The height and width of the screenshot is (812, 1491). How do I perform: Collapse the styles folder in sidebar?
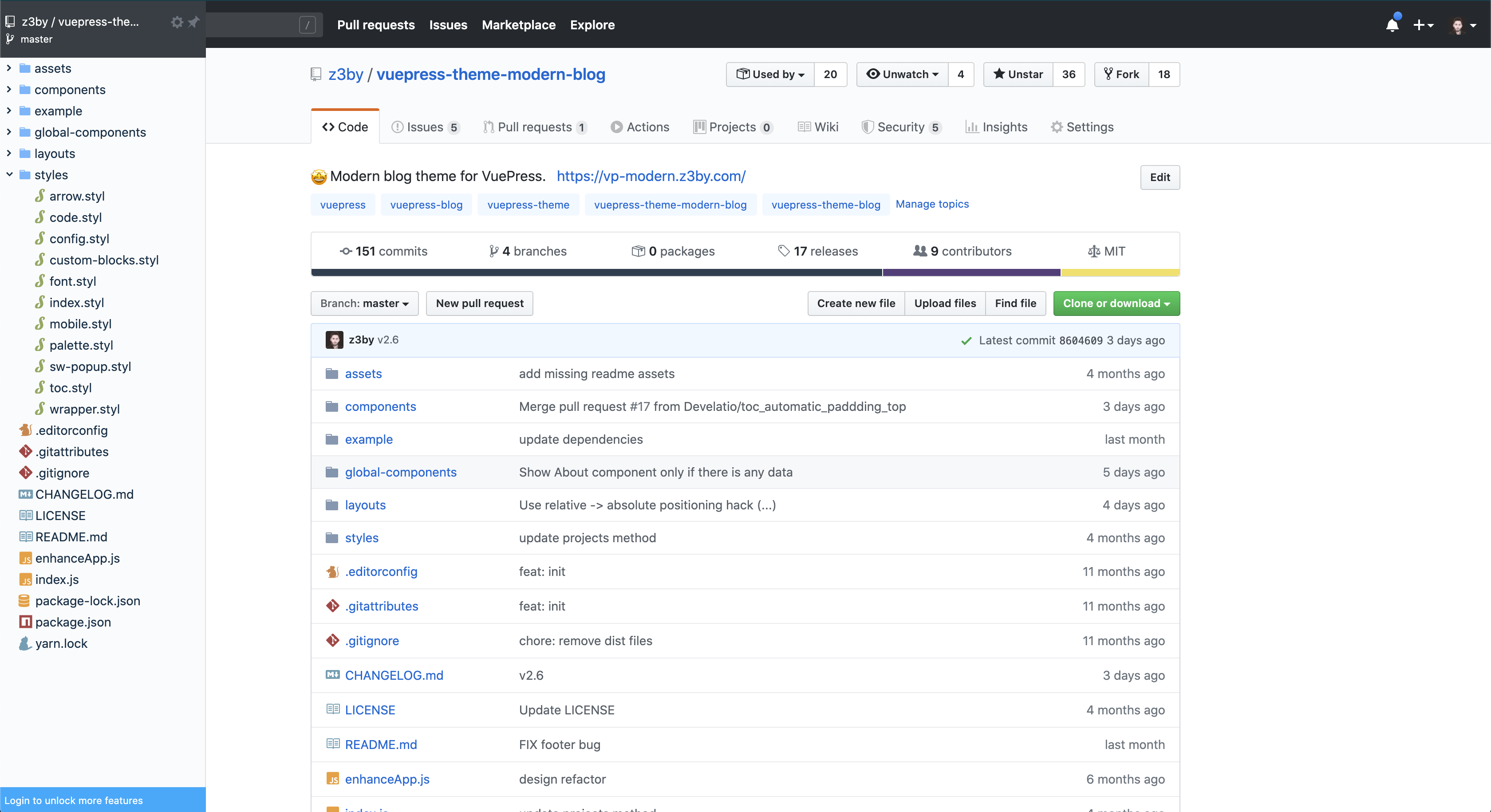[x=9, y=175]
